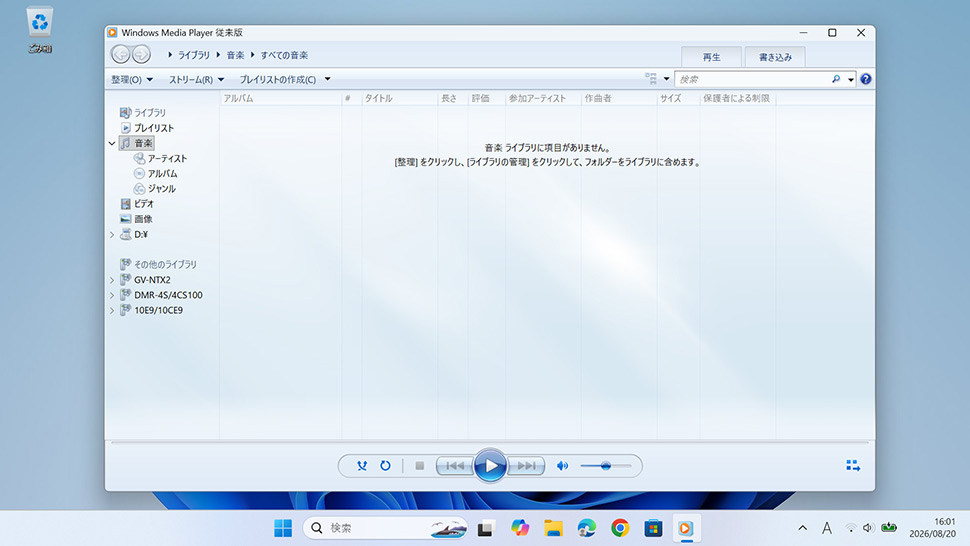
Task: Open the 整理(O) menu
Action: (x=132, y=80)
